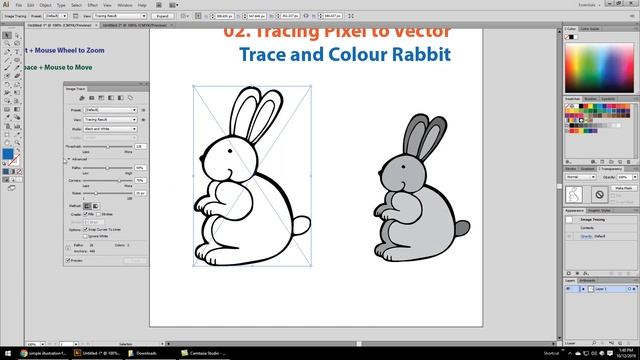Click the Expand button in control bar
Image resolution: width=640 pixels, height=360 pixels.
click(162, 16)
